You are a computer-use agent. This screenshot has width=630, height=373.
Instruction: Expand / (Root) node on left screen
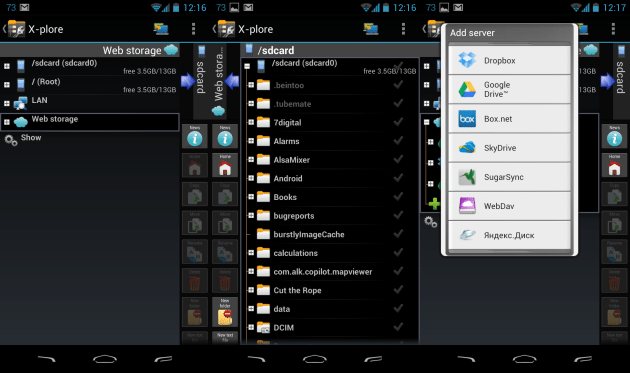[x=7, y=85]
